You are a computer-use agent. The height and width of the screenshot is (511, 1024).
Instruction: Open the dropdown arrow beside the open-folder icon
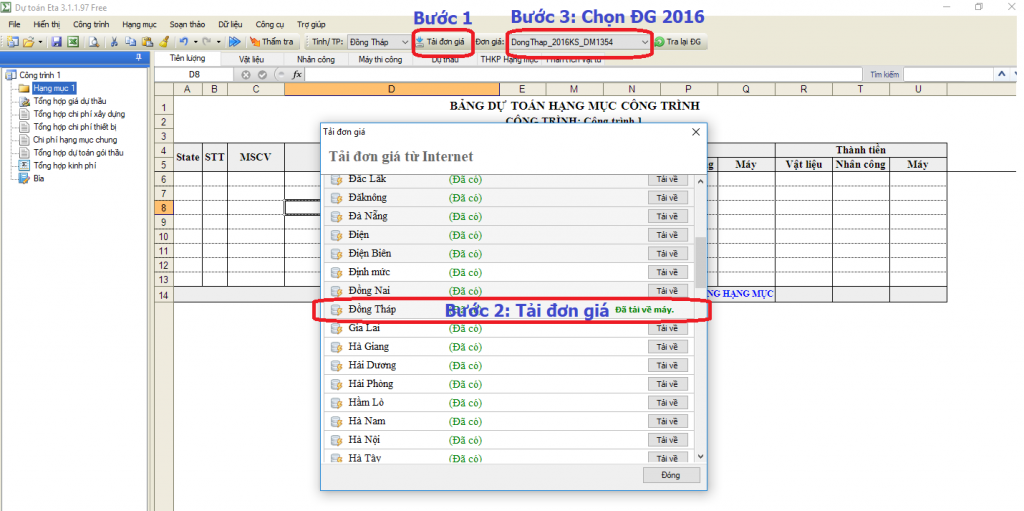pyautogui.click(x=40, y=42)
